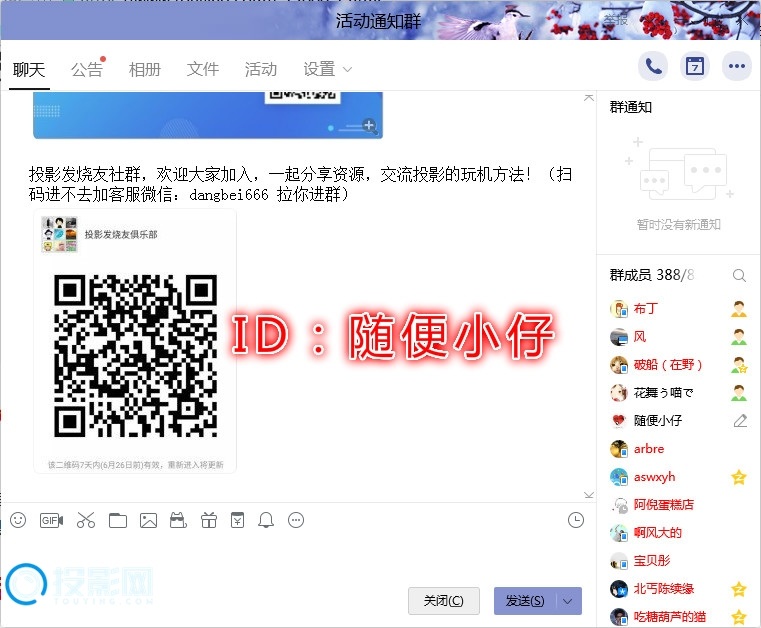Click star badge next to aswxyh
Screen dimensions: 761x628
coord(739,477)
